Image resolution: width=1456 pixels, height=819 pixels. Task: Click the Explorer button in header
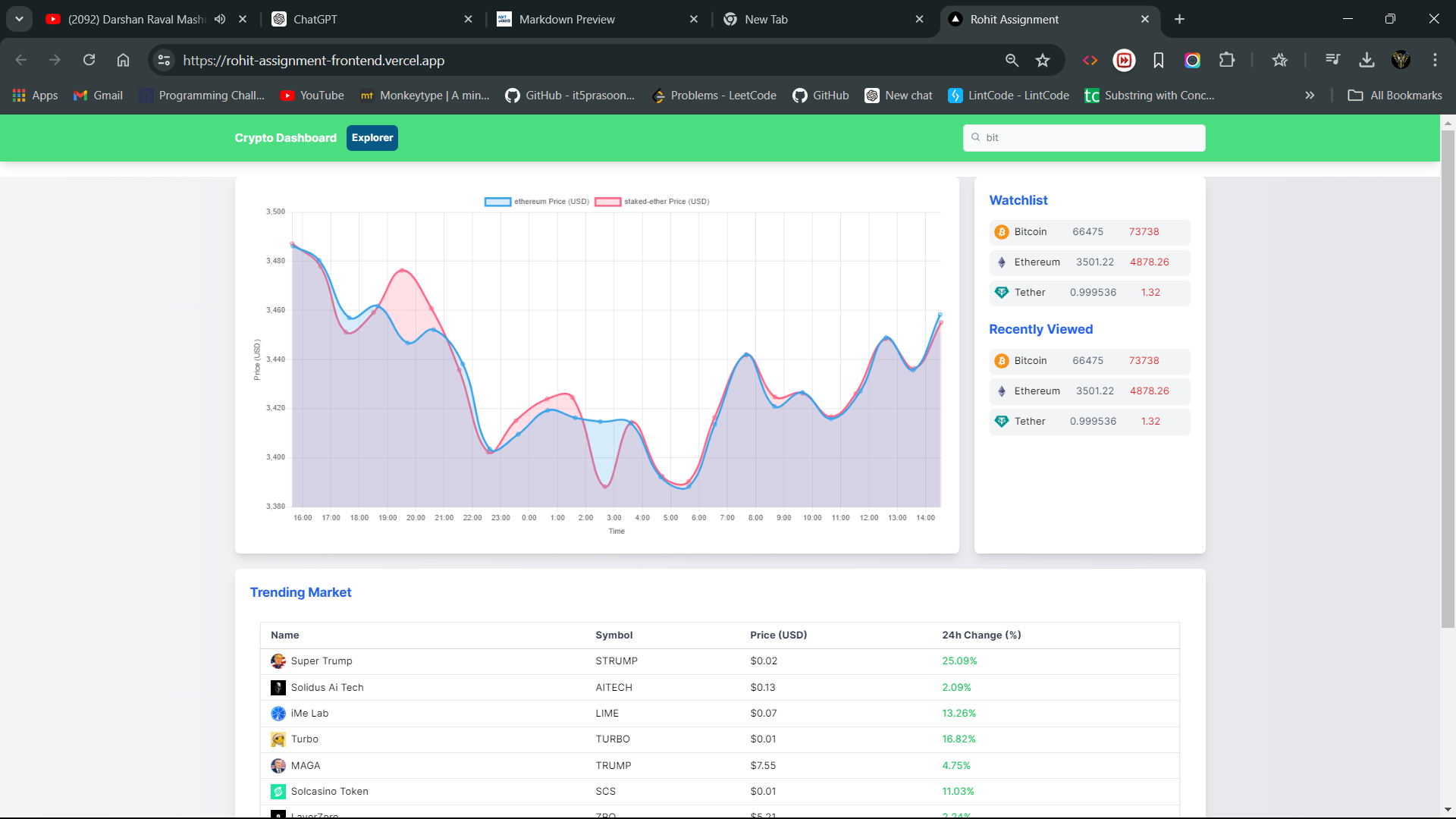point(372,138)
